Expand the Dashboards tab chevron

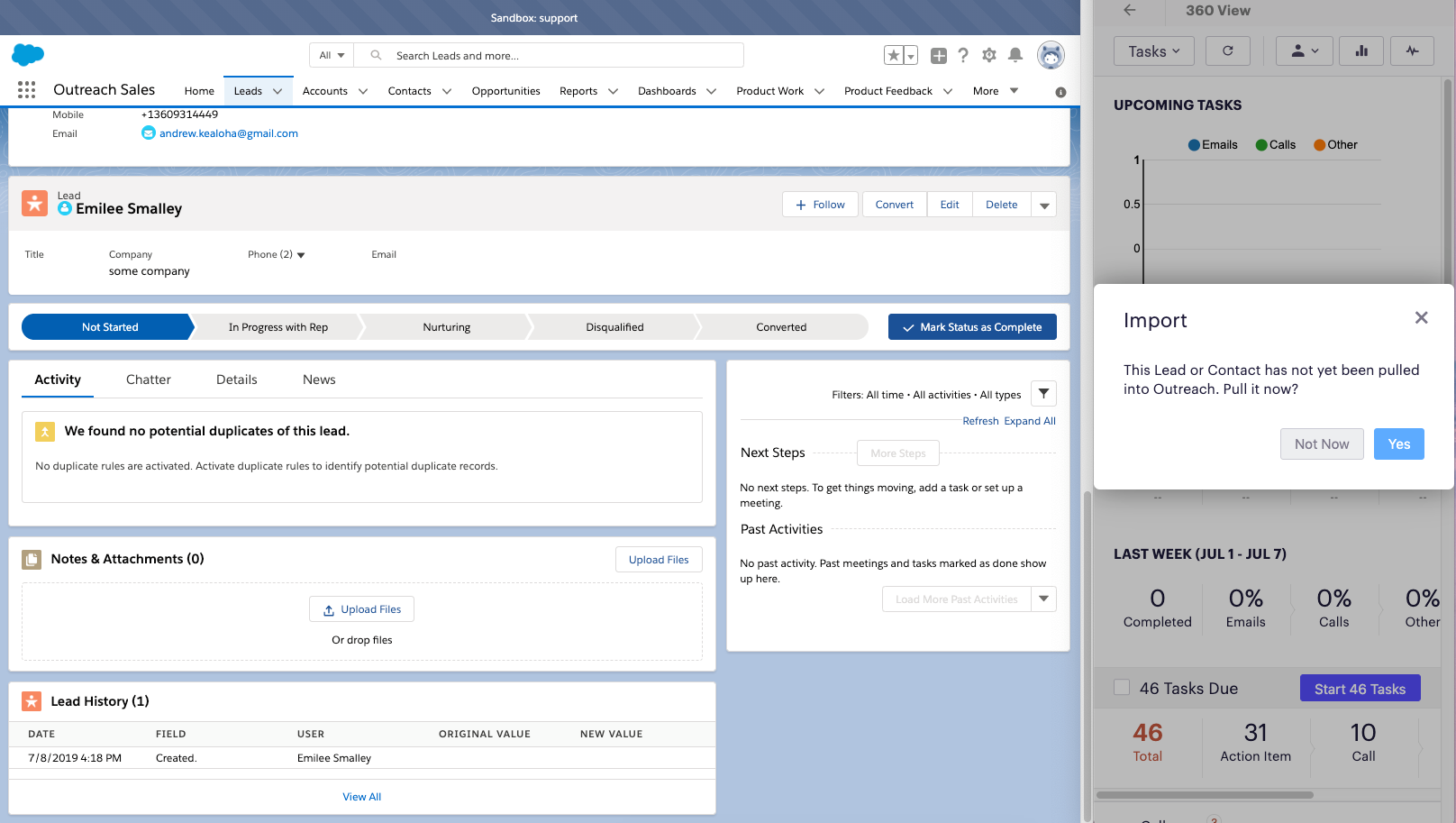pyautogui.click(x=711, y=91)
